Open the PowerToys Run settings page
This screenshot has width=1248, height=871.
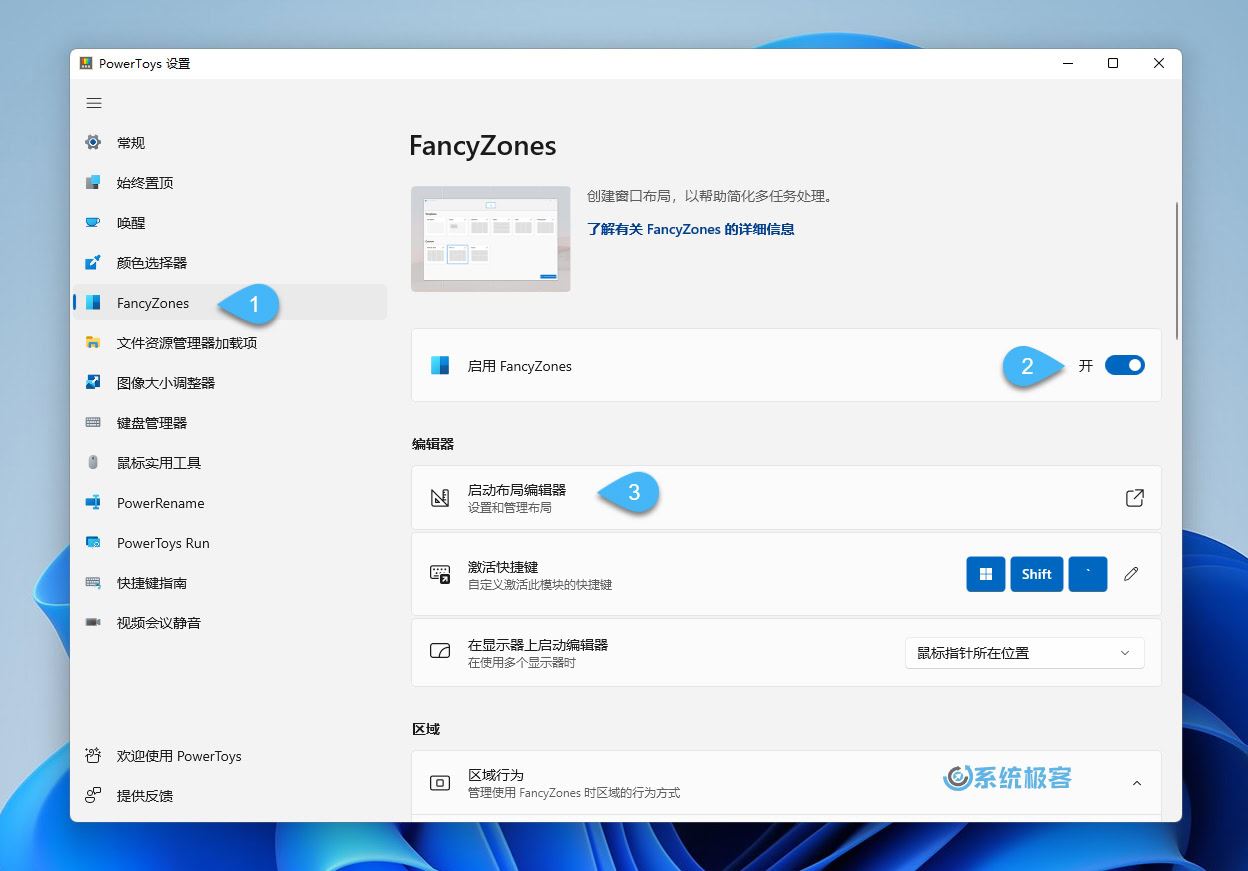pos(229,543)
